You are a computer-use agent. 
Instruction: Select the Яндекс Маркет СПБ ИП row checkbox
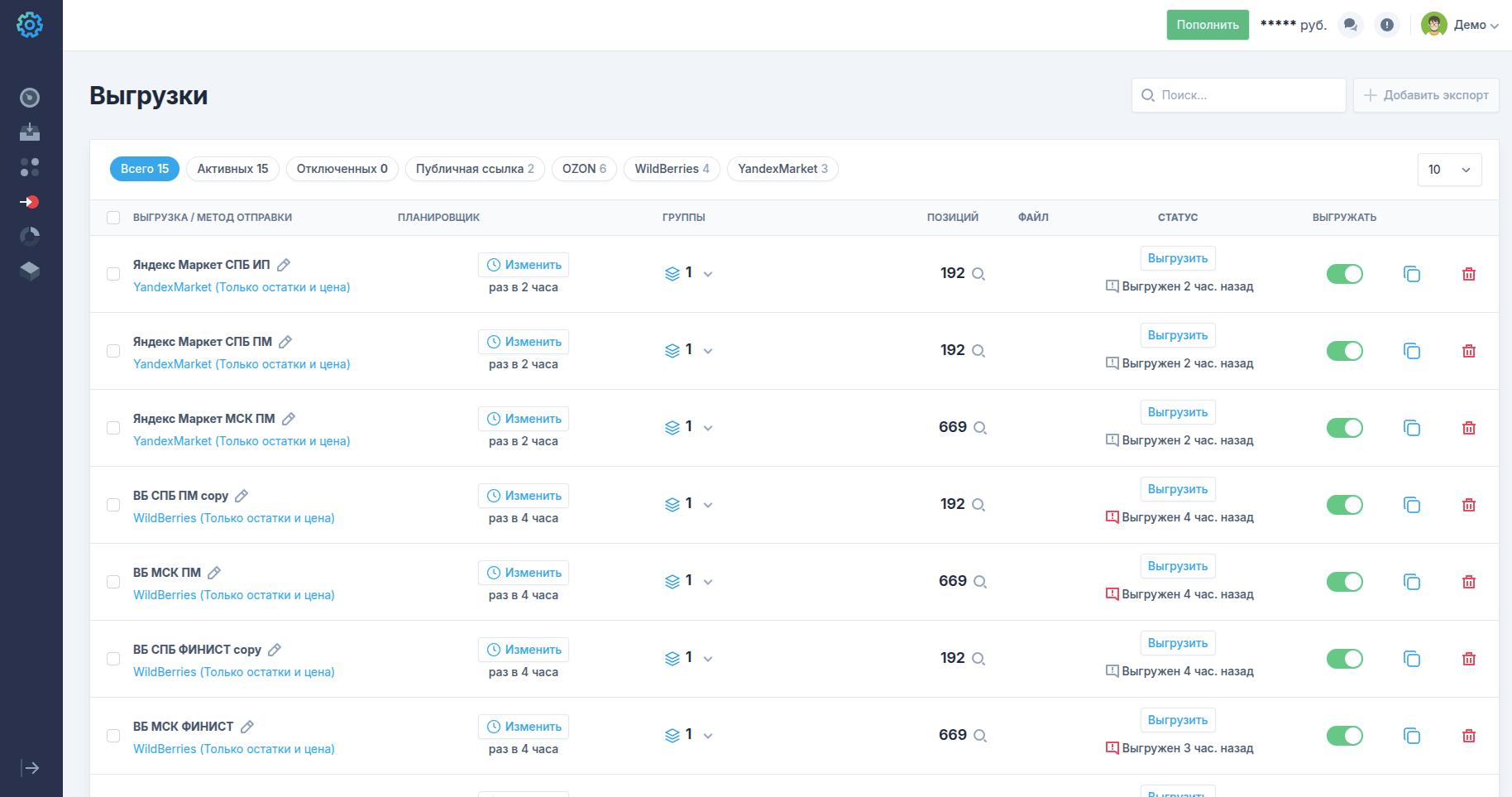pos(113,274)
